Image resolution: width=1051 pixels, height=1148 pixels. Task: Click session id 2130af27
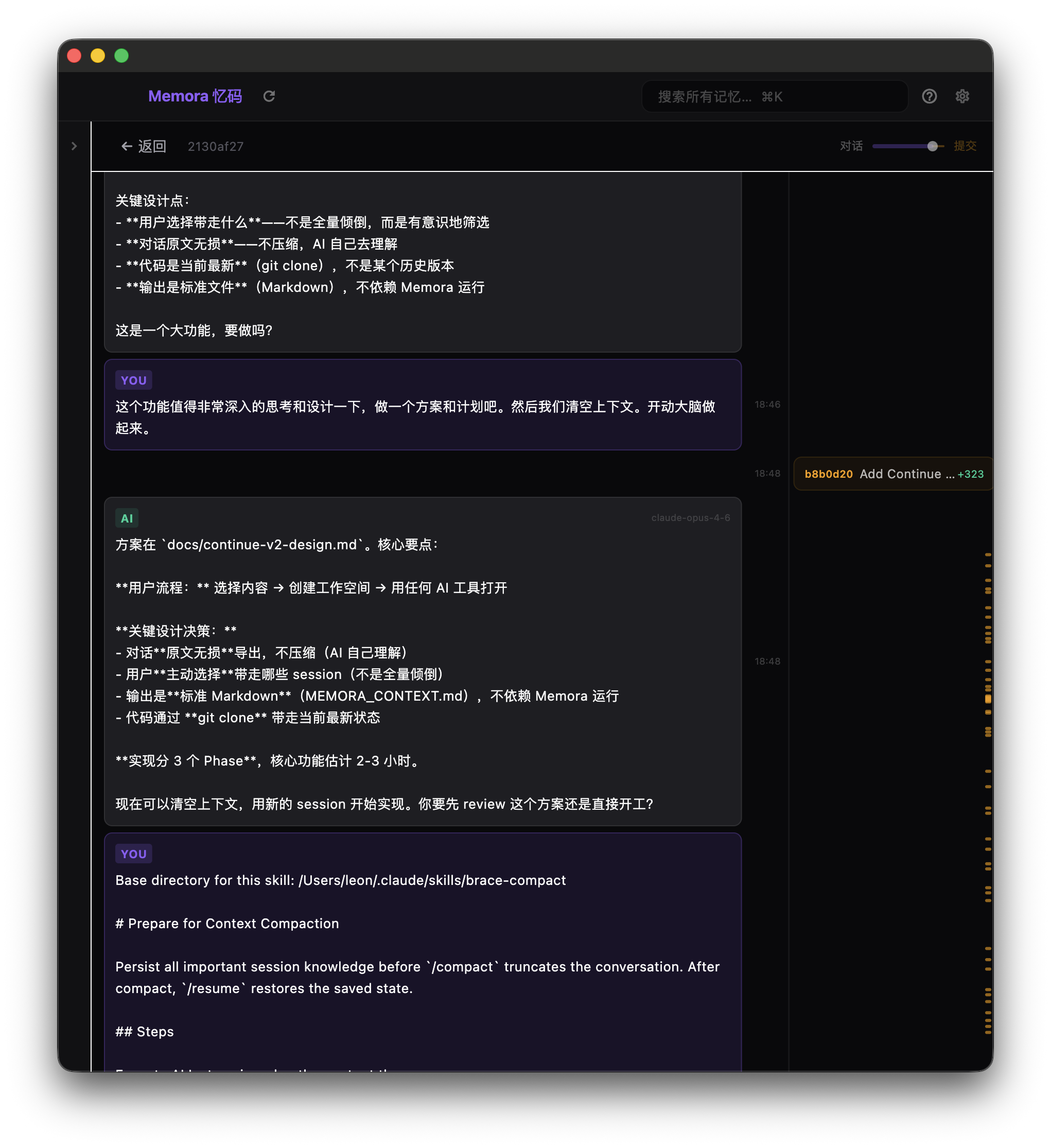(x=215, y=147)
